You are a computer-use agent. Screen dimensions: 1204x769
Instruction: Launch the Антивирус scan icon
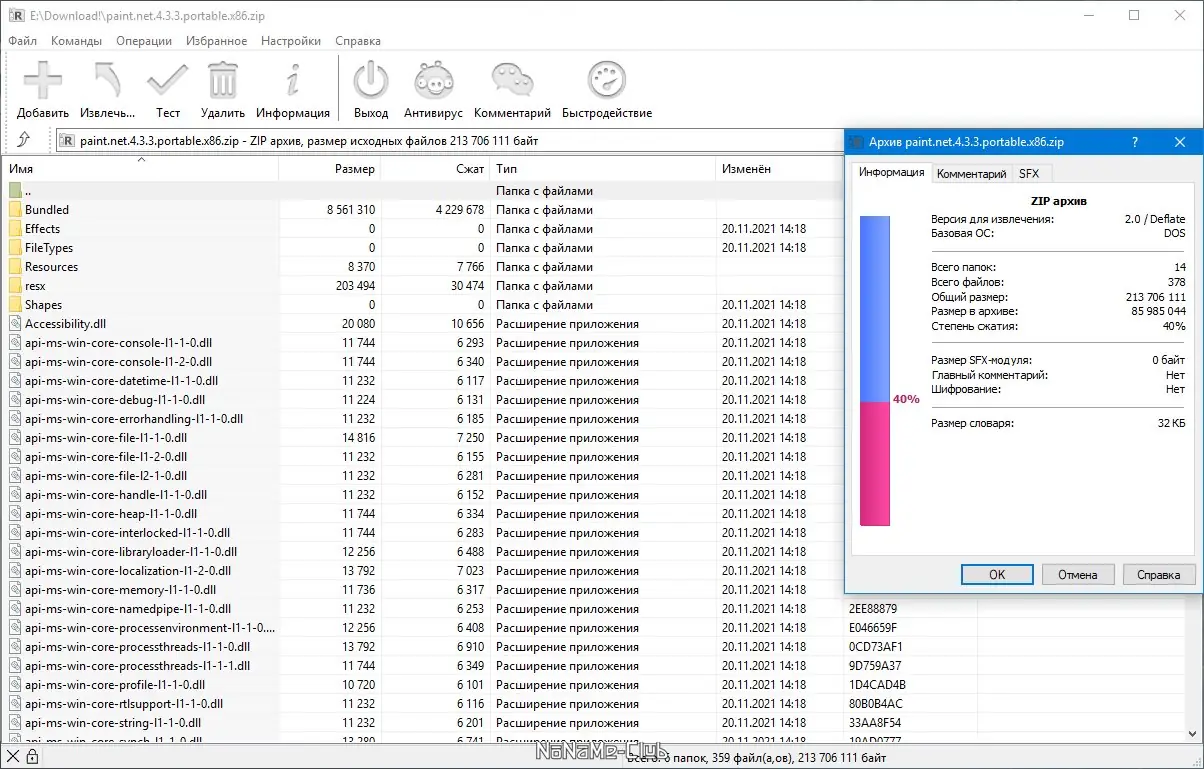tap(435, 80)
